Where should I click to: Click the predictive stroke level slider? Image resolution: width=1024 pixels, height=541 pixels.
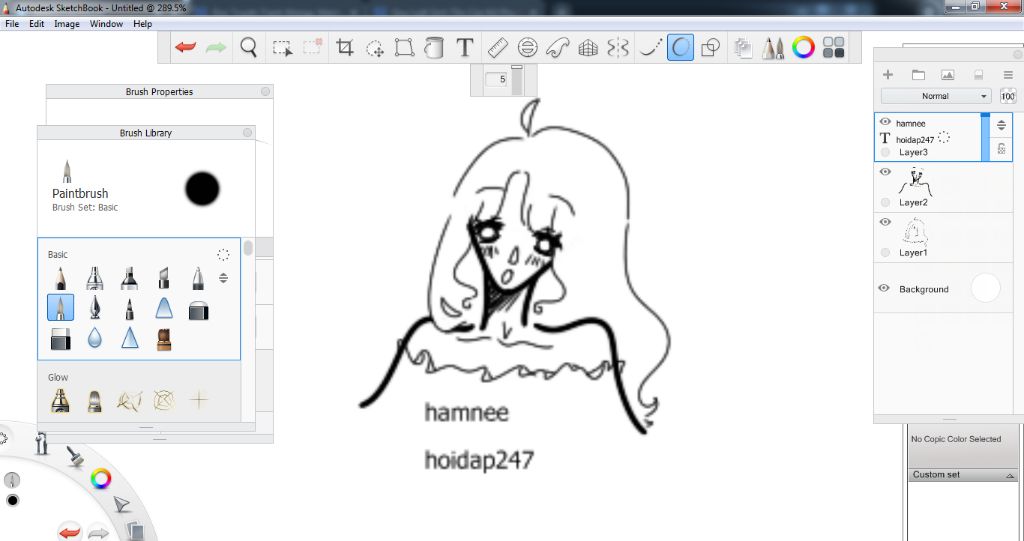click(517, 80)
